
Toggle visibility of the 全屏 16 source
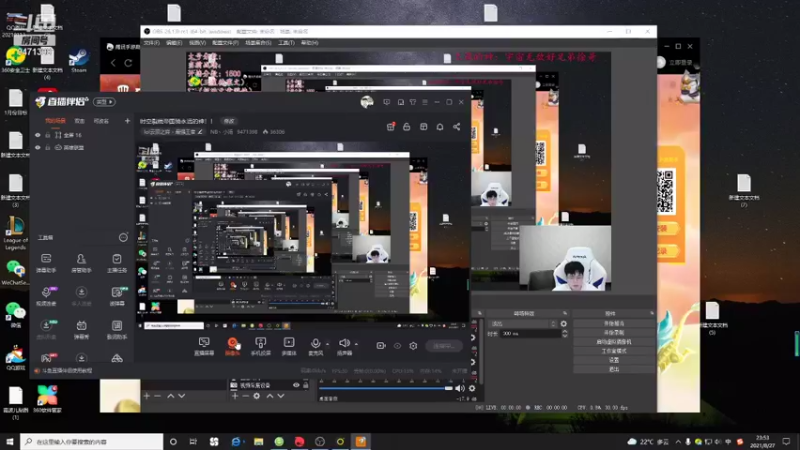pos(38,135)
